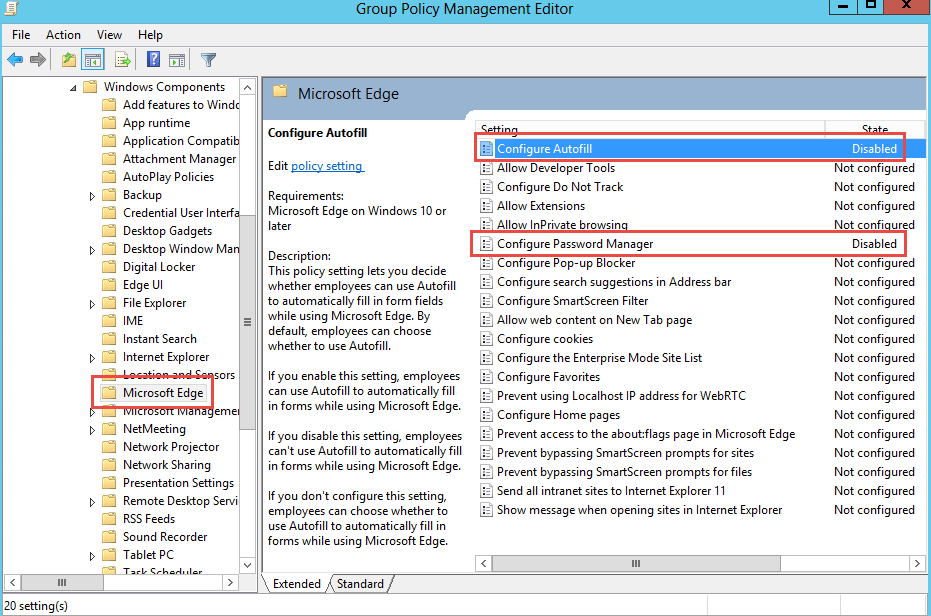The width and height of the screenshot is (931, 616).
Task: Select Allow web content on New Tab page
Action: [x=701, y=320]
